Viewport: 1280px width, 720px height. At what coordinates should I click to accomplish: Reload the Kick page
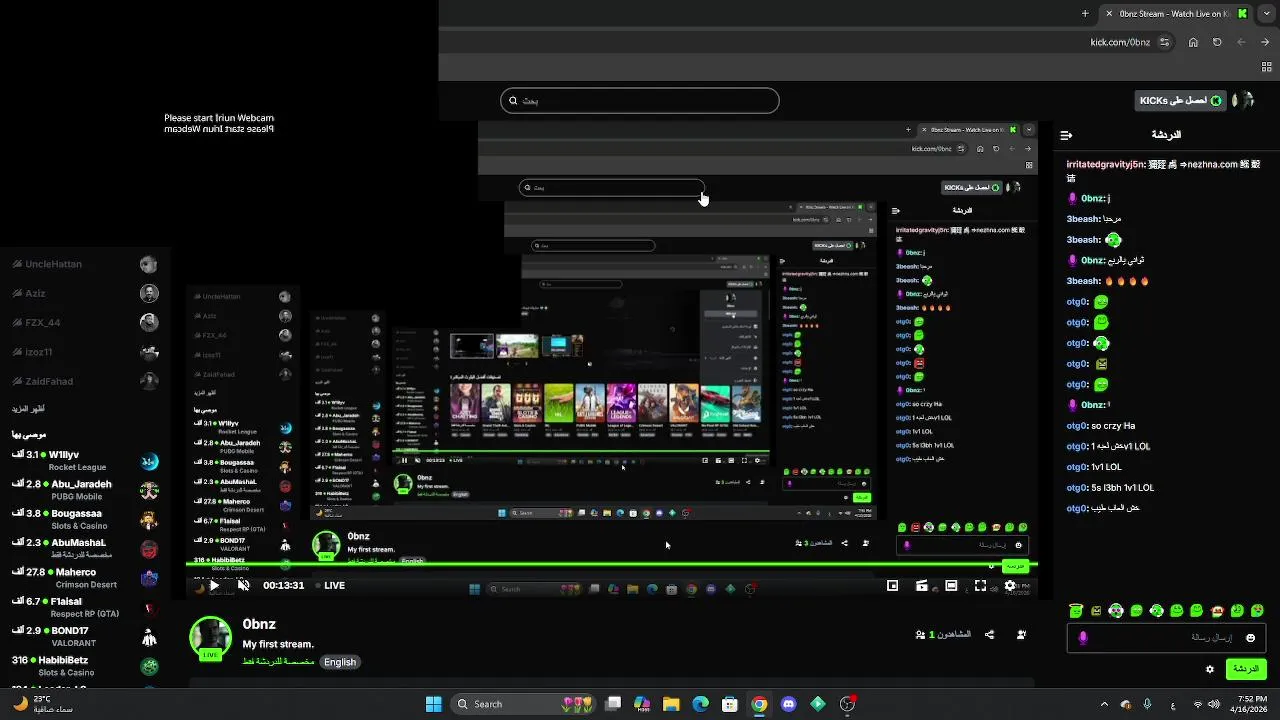1217,42
